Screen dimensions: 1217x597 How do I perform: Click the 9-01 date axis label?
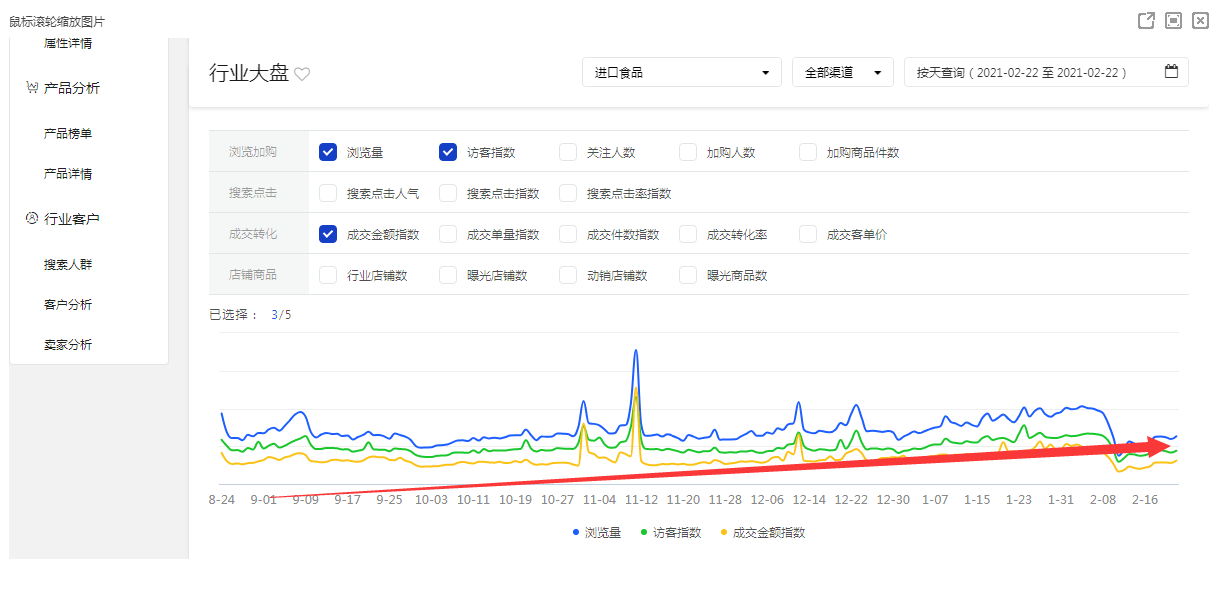[x=263, y=499]
